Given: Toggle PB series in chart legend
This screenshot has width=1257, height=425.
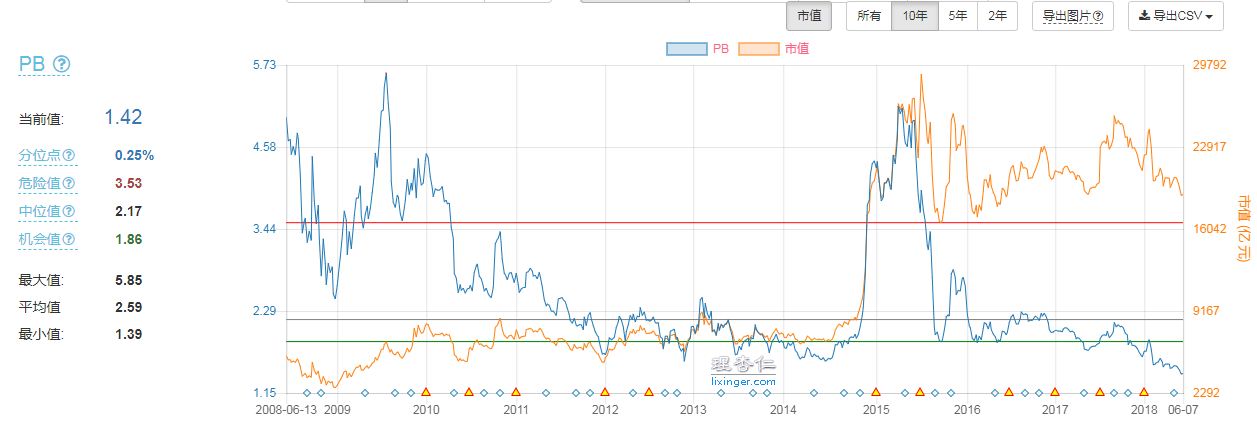Looking at the screenshot, I should [698, 48].
